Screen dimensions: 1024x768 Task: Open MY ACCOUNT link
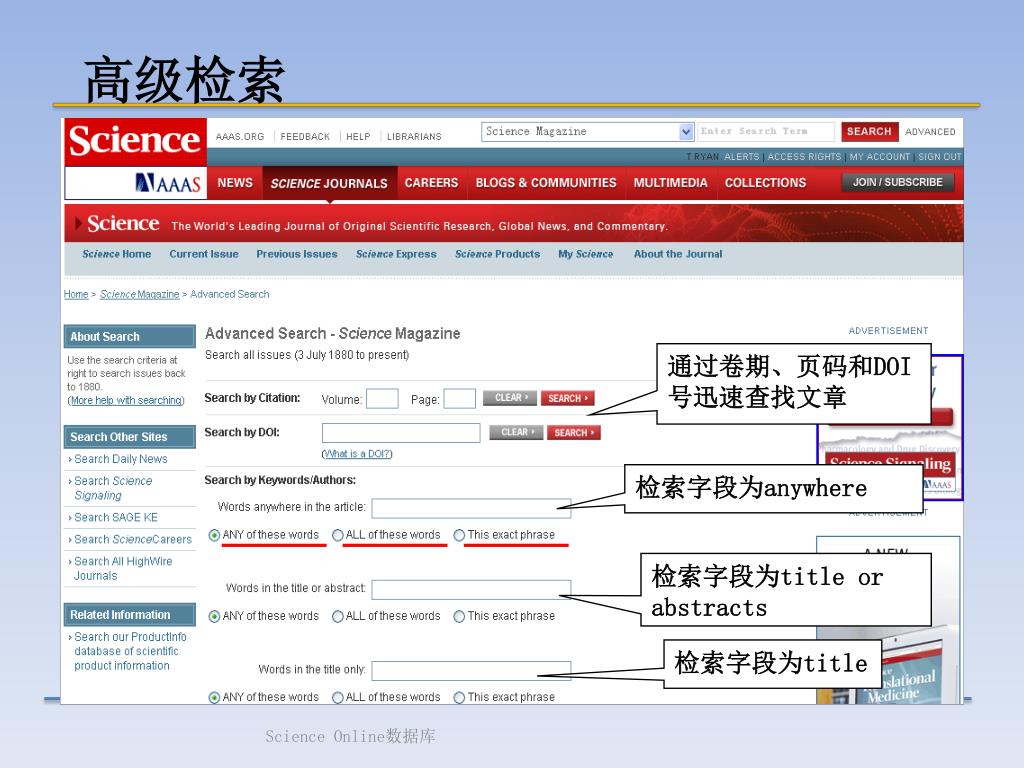[880, 157]
